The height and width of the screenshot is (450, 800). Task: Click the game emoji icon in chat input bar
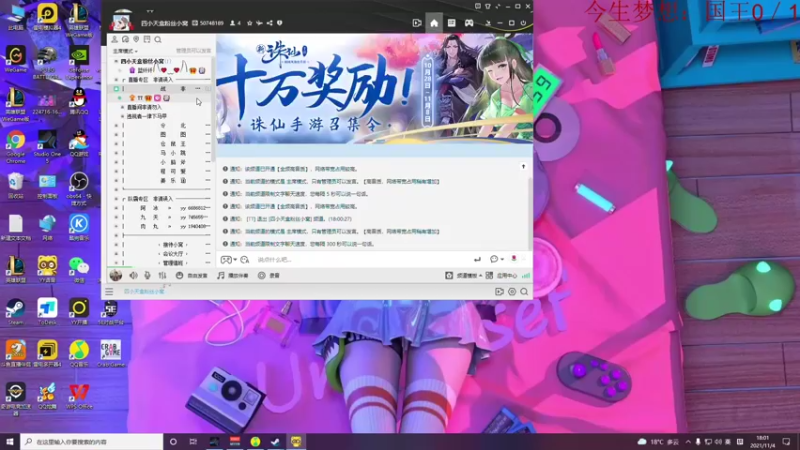(226, 260)
